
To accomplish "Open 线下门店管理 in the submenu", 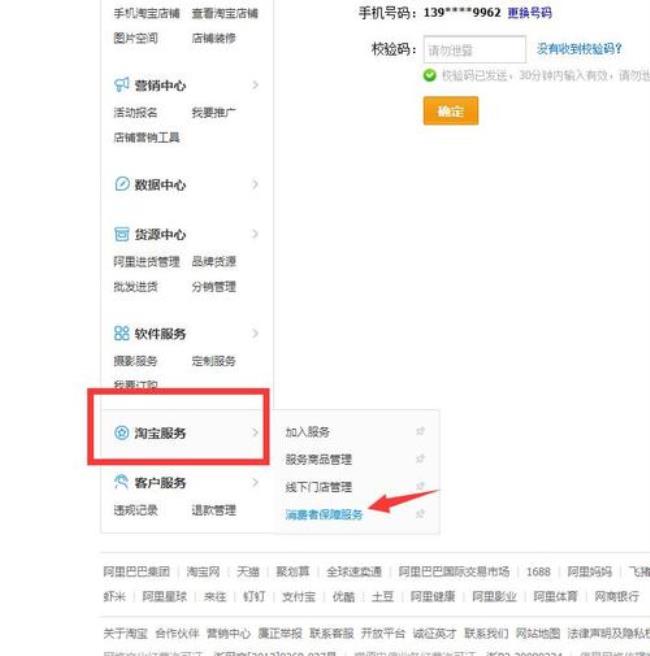I will (318, 487).
